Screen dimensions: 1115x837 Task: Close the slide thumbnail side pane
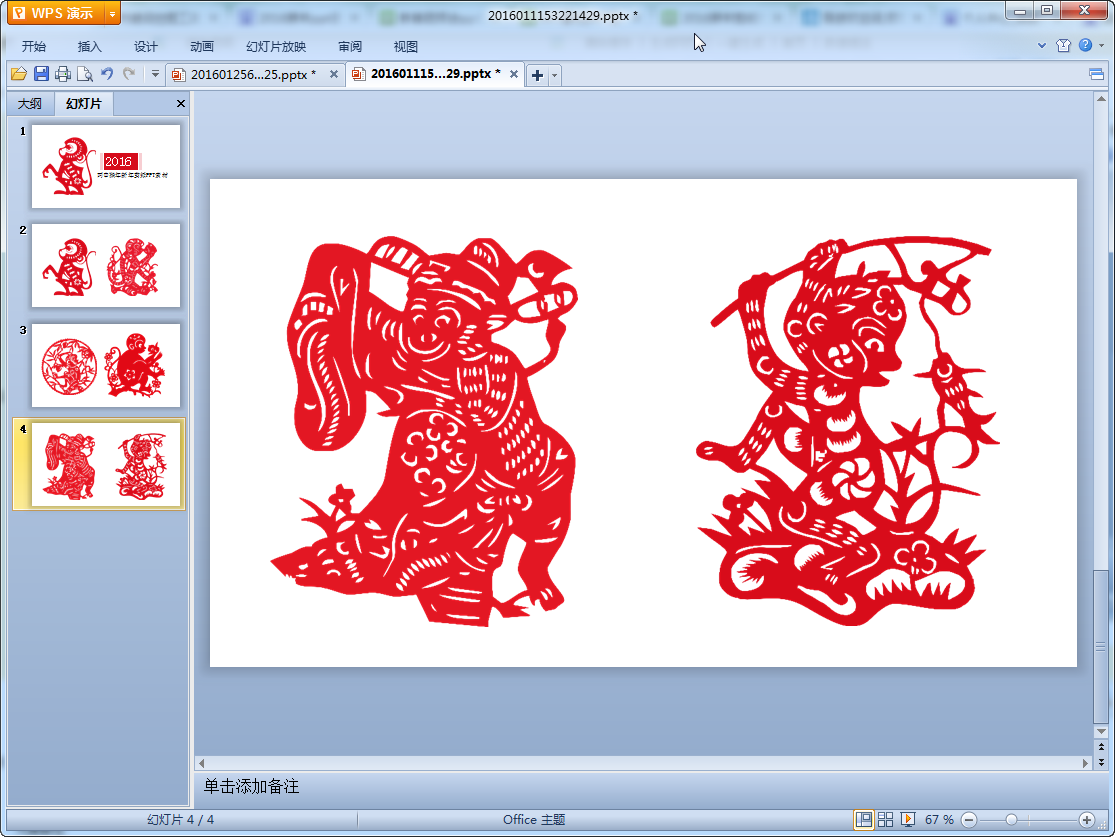181,104
